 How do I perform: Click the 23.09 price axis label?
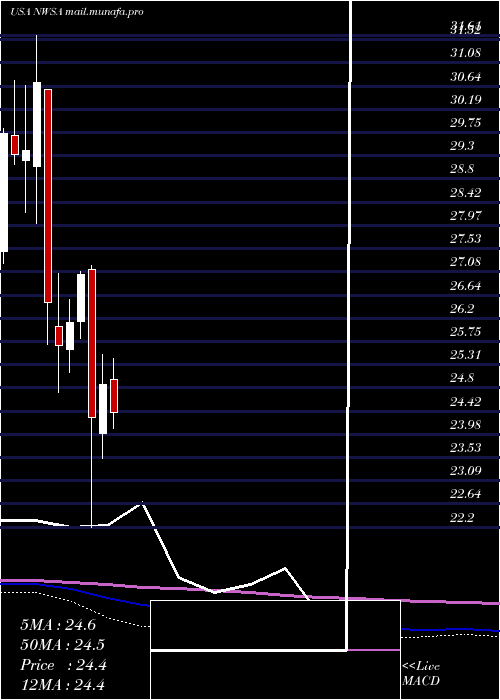(x=466, y=470)
